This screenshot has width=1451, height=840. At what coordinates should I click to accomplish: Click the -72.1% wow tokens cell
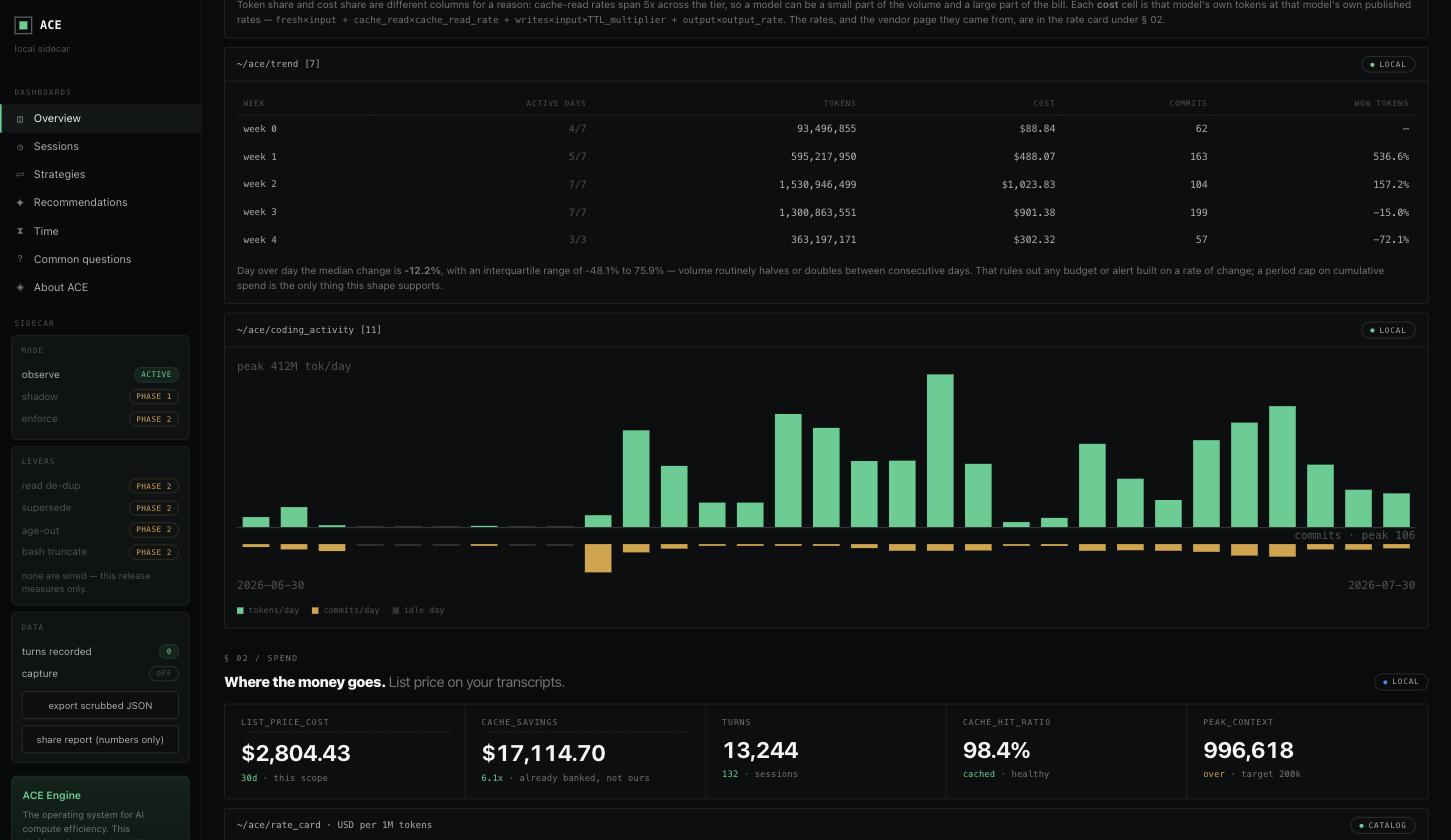tap(1391, 240)
